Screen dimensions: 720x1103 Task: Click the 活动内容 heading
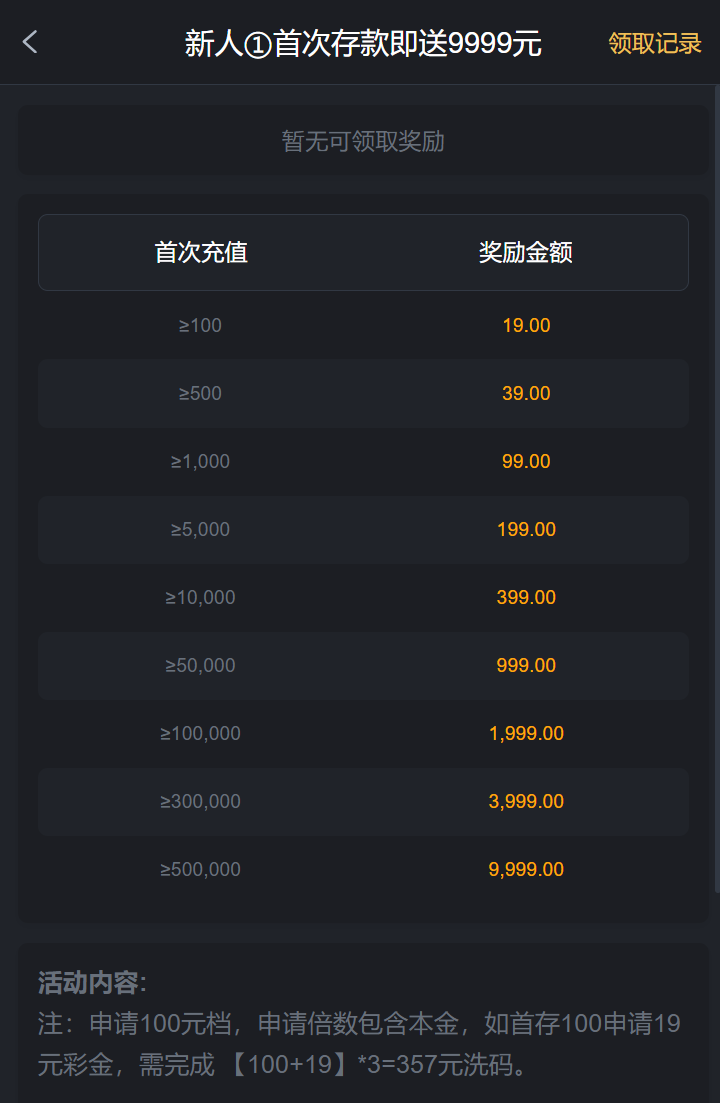point(92,983)
